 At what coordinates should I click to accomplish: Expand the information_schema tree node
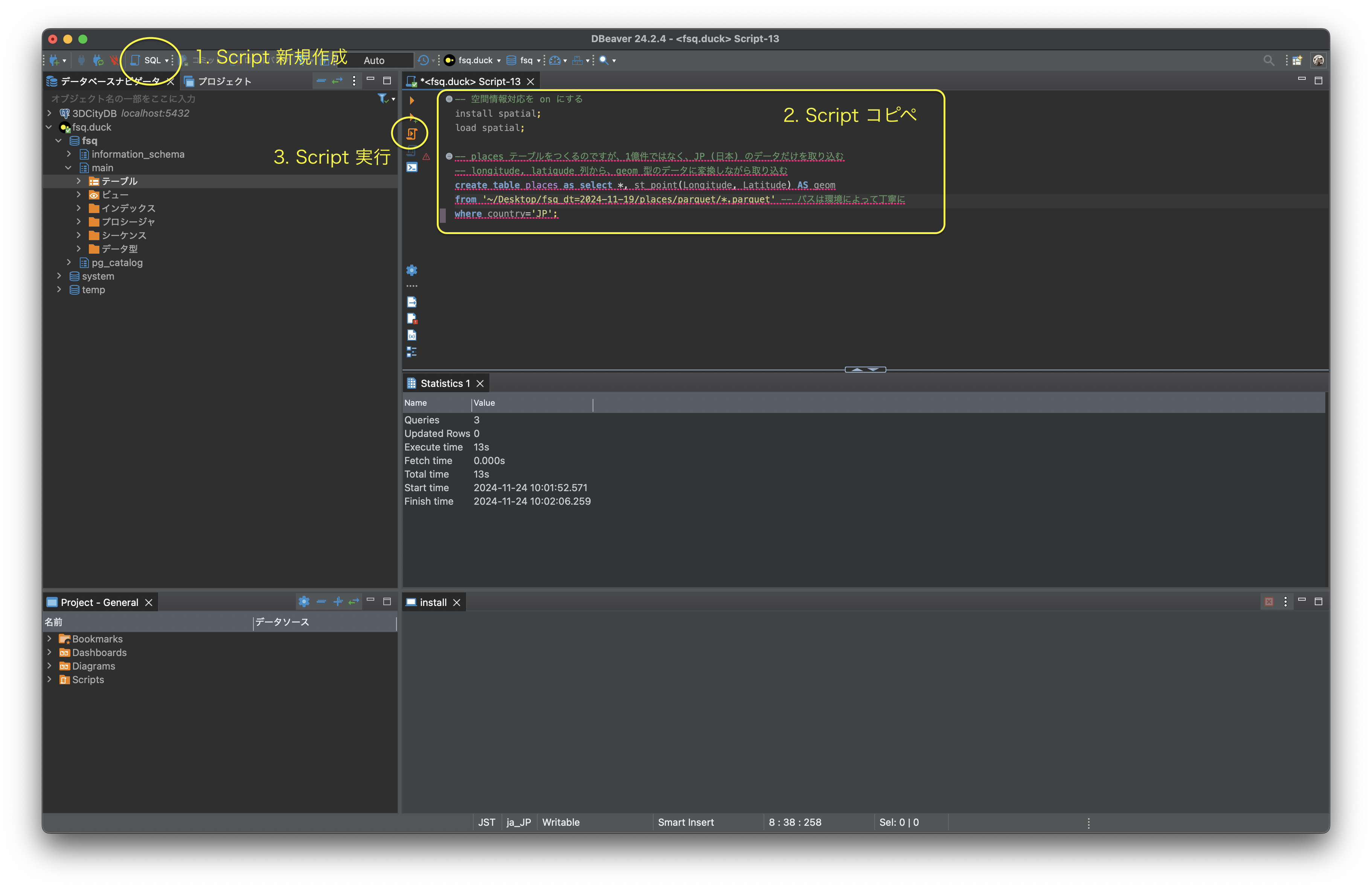coord(69,154)
